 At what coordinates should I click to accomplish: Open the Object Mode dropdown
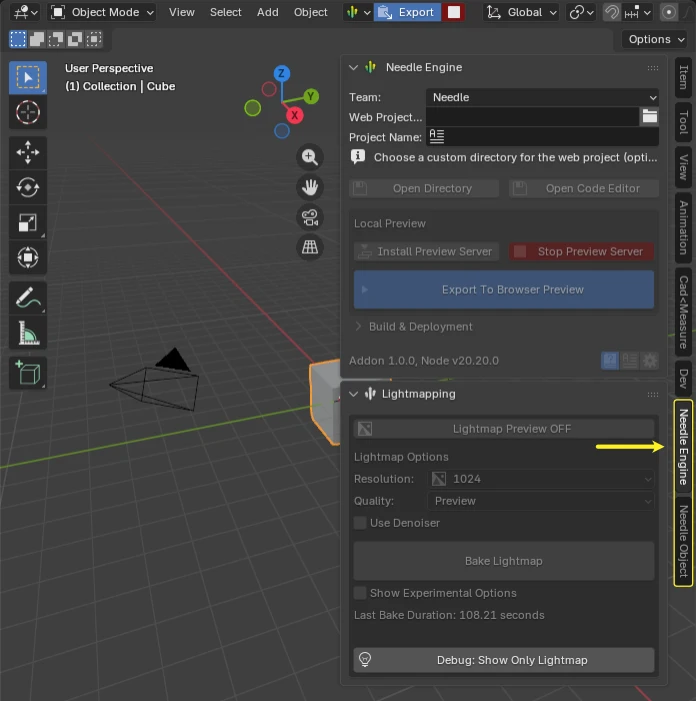pyautogui.click(x=103, y=12)
